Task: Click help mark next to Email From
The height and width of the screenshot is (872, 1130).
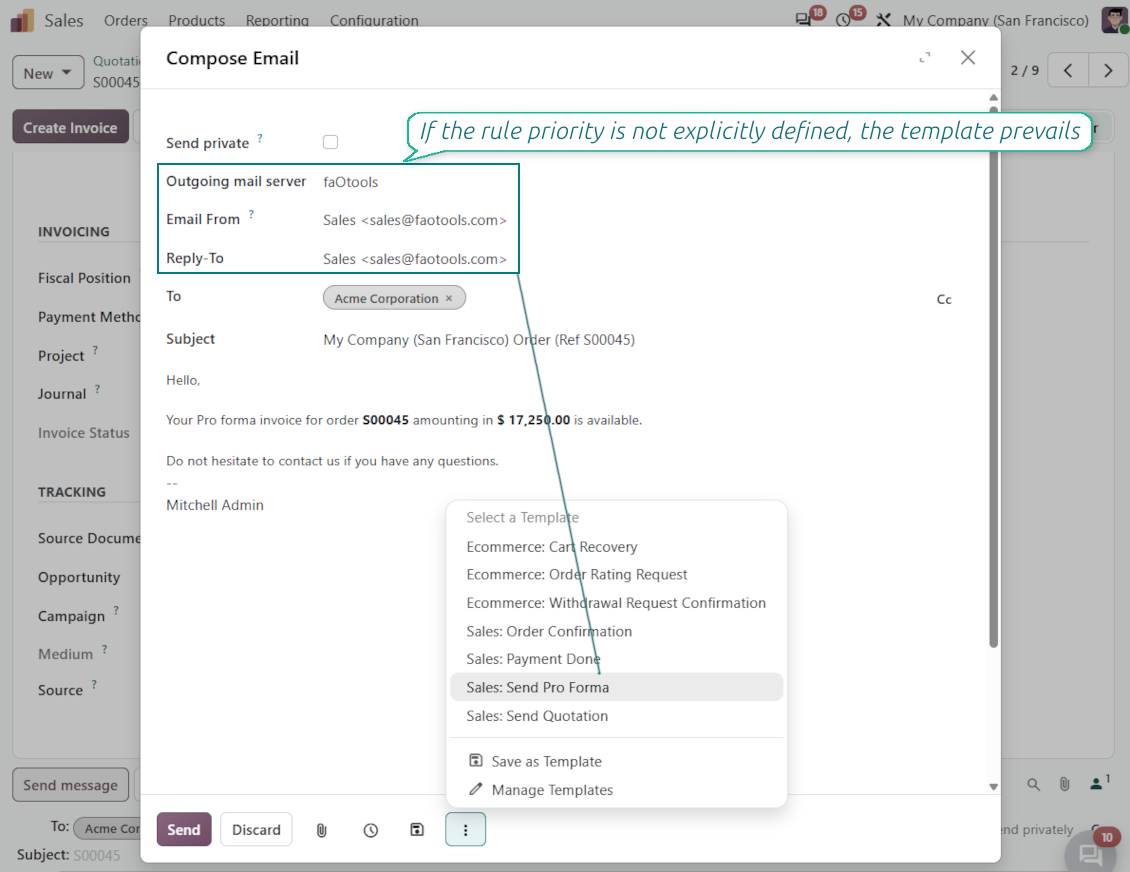Action: [251, 214]
